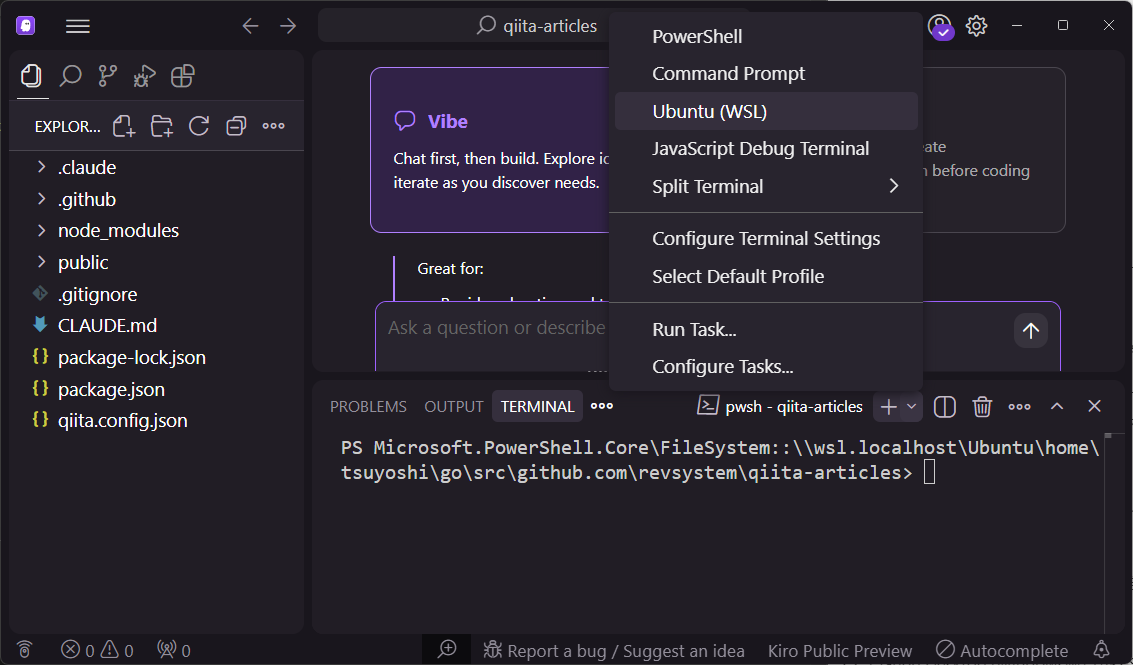This screenshot has width=1133, height=665.
Task: Switch to the PROBLEMS tab
Action: [368, 406]
